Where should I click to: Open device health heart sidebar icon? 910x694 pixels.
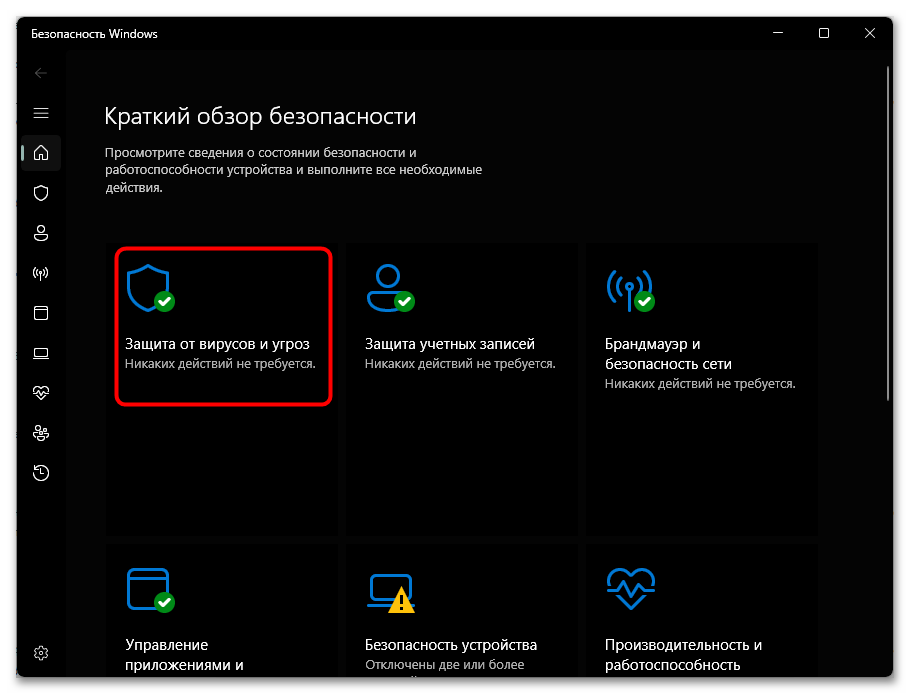pos(41,393)
